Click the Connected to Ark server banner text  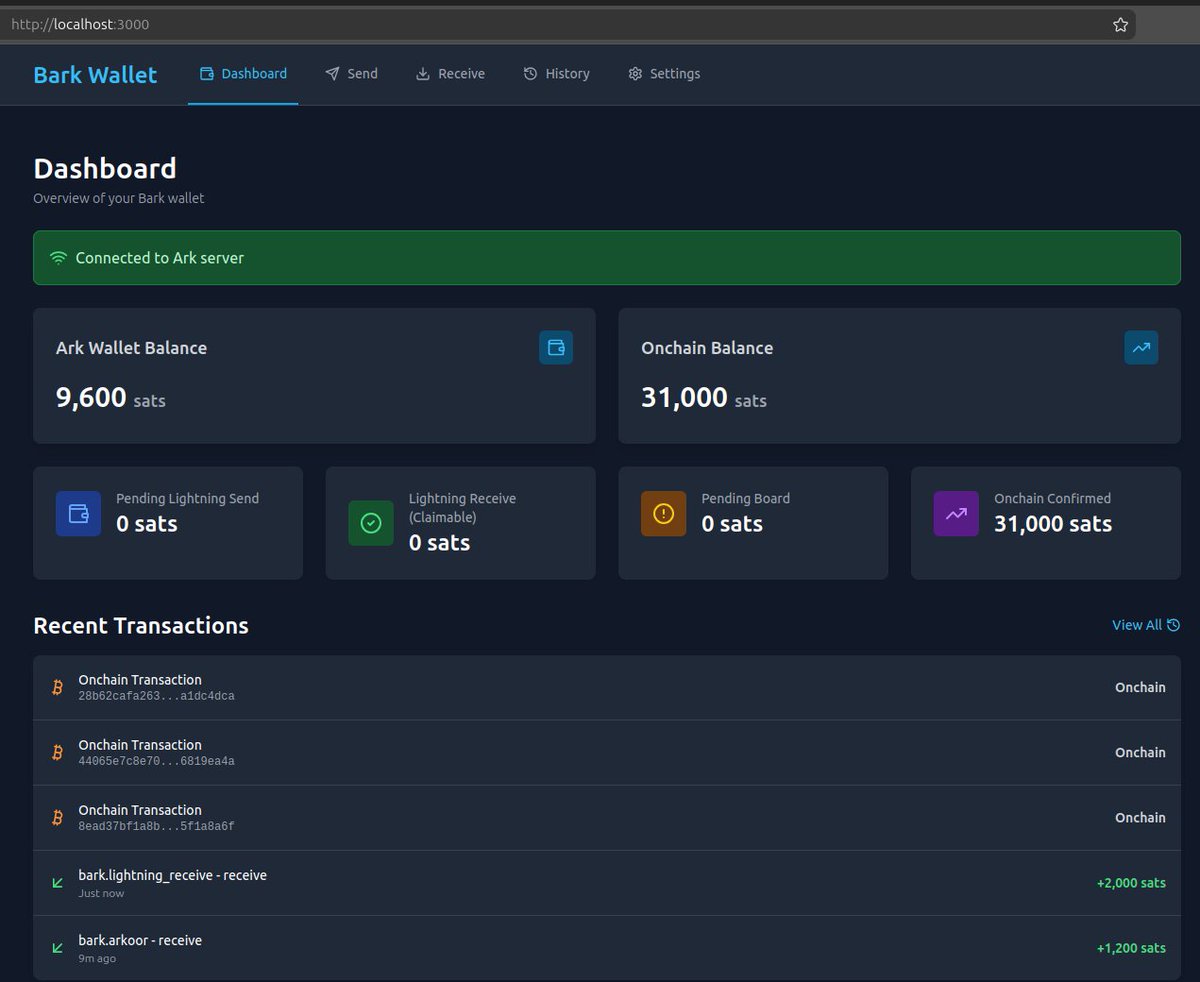pyautogui.click(x=160, y=258)
